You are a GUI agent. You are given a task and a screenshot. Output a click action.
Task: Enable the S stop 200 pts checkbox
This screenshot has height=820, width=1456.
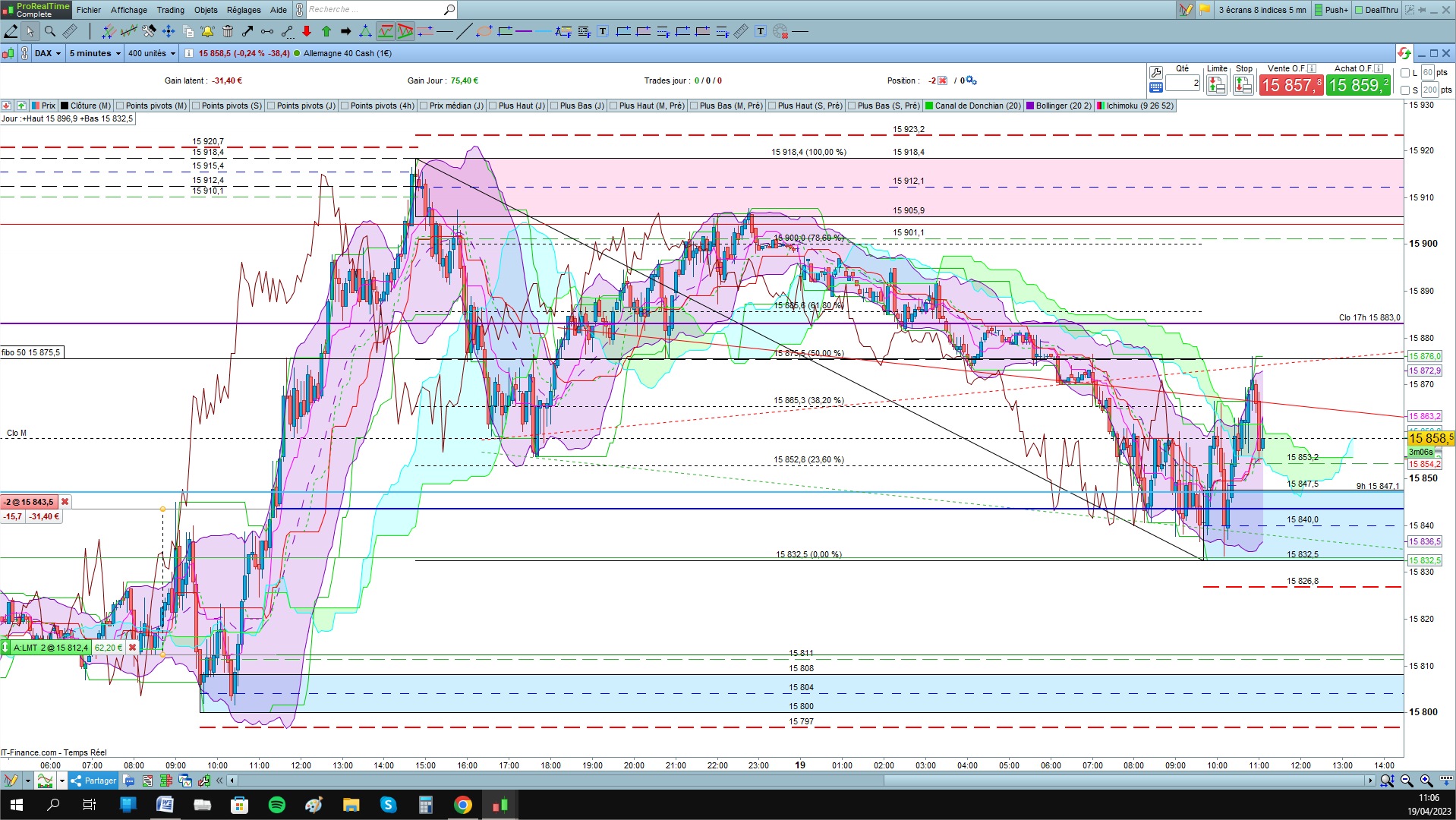[1405, 90]
